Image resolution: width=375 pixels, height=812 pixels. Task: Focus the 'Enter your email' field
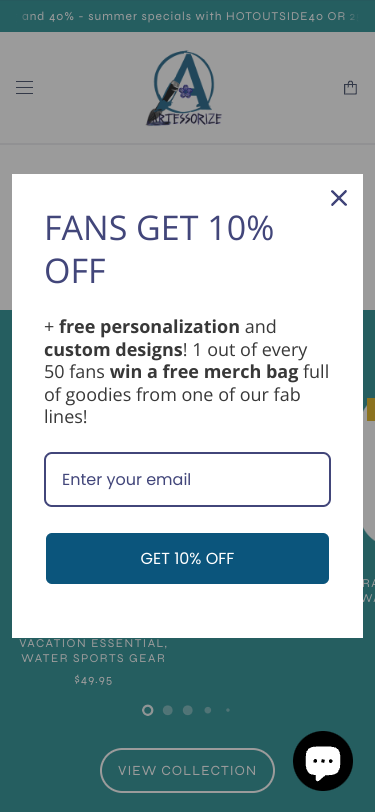pos(188,480)
